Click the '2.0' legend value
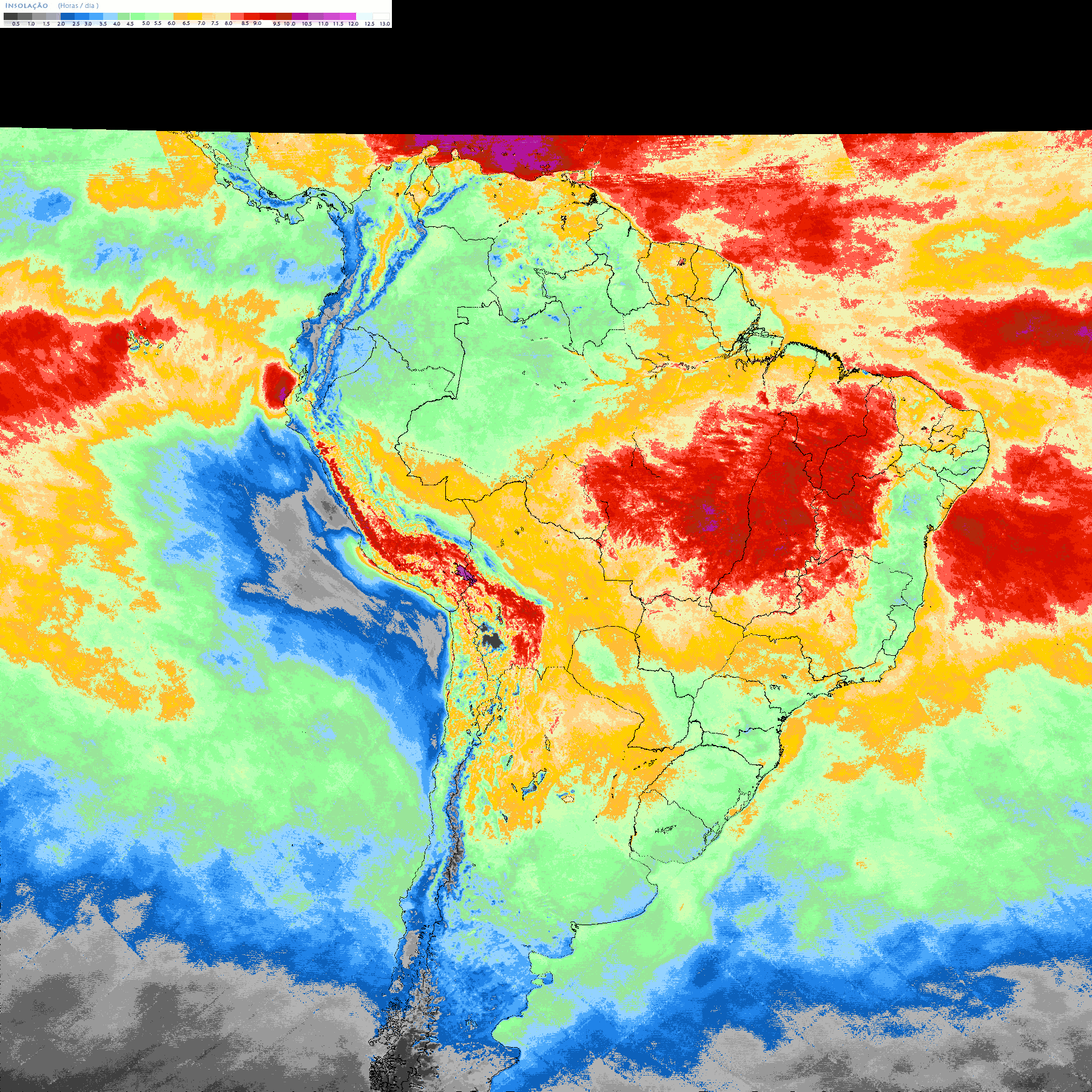 pos(61,24)
